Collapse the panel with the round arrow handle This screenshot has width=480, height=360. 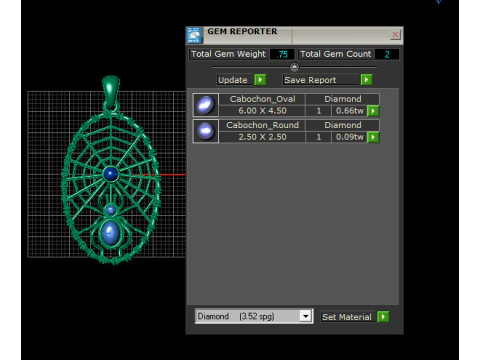click(294, 67)
